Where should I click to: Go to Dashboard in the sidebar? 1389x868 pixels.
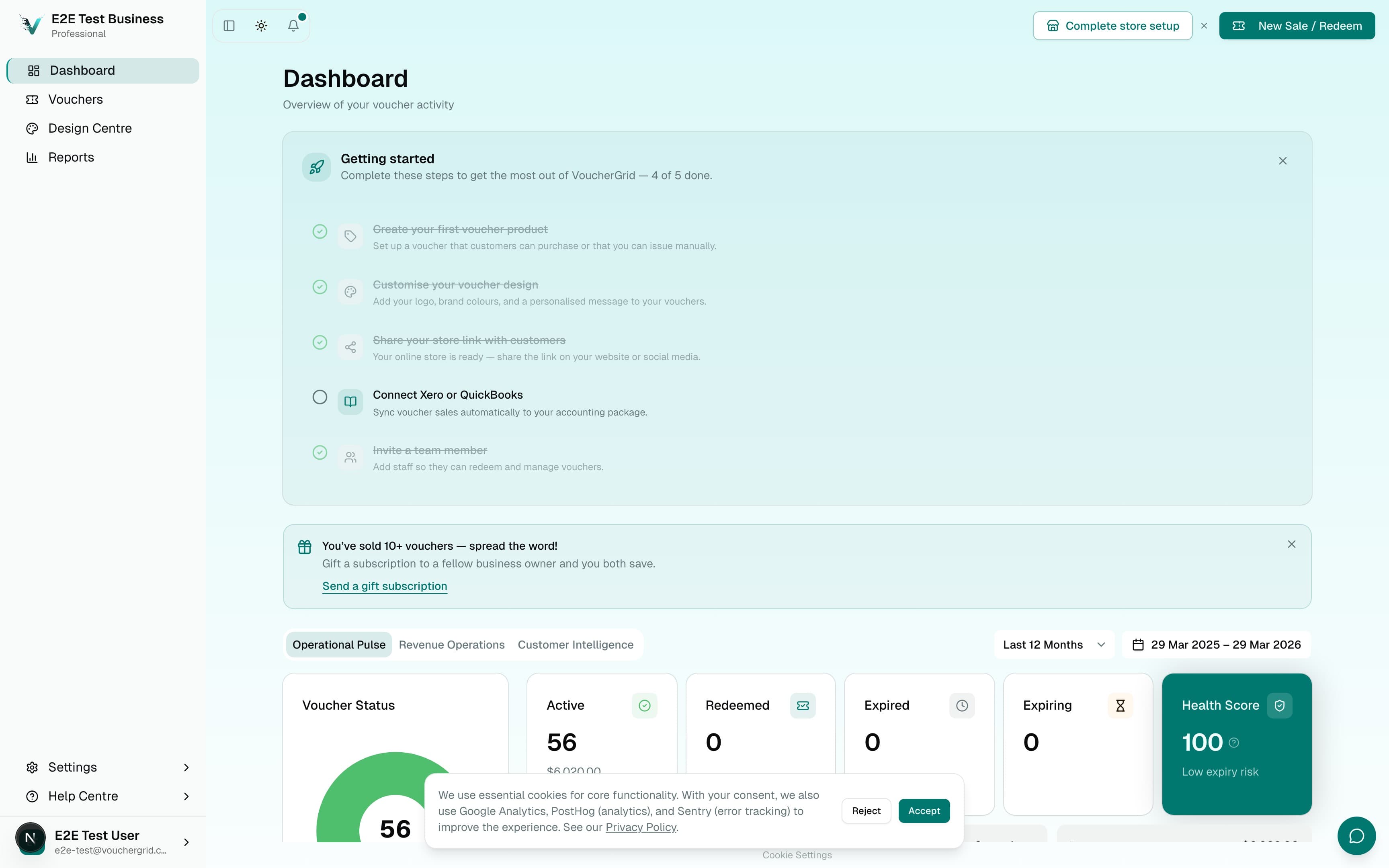103,71
